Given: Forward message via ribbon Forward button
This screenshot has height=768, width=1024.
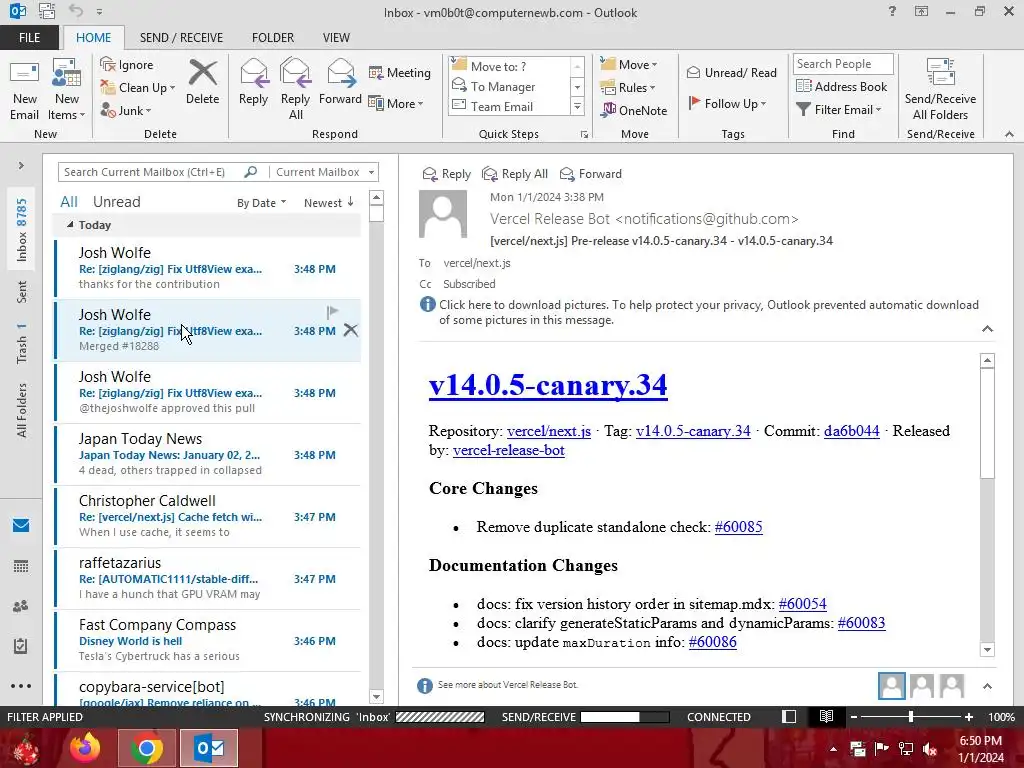Looking at the screenshot, I should click(x=340, y=82).
